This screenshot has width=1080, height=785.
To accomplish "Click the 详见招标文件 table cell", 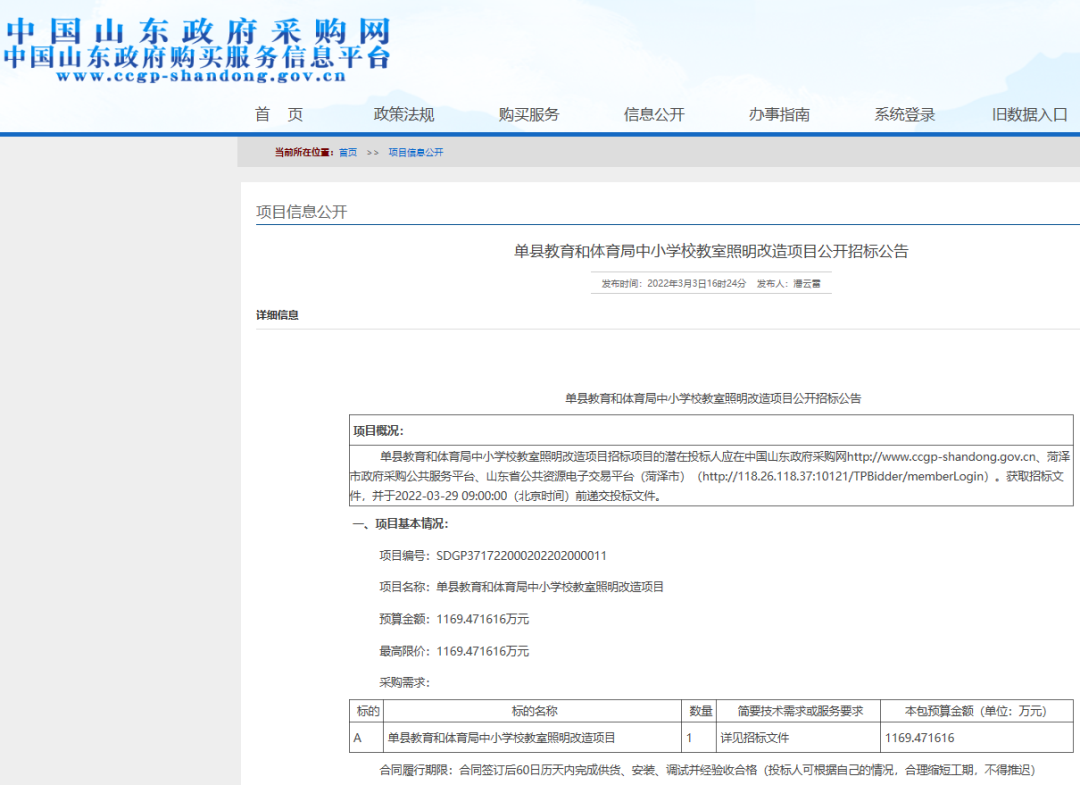I will (799, 737).
